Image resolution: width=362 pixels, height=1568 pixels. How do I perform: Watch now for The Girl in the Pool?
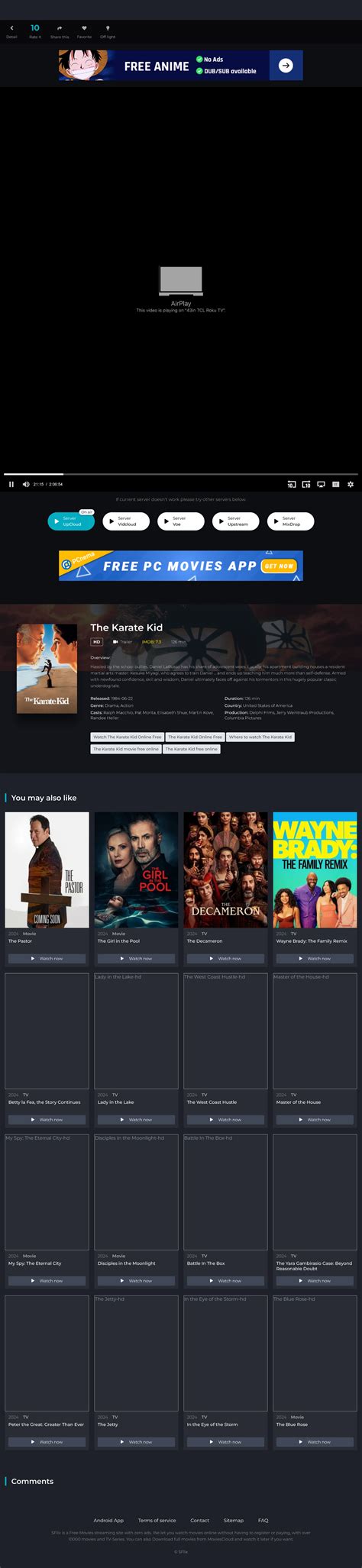(x=136, y=958)
